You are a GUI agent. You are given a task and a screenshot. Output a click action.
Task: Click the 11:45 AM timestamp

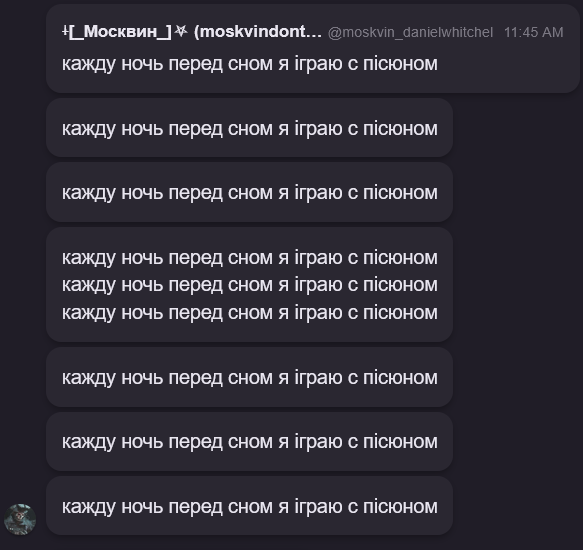pos(534,32)
